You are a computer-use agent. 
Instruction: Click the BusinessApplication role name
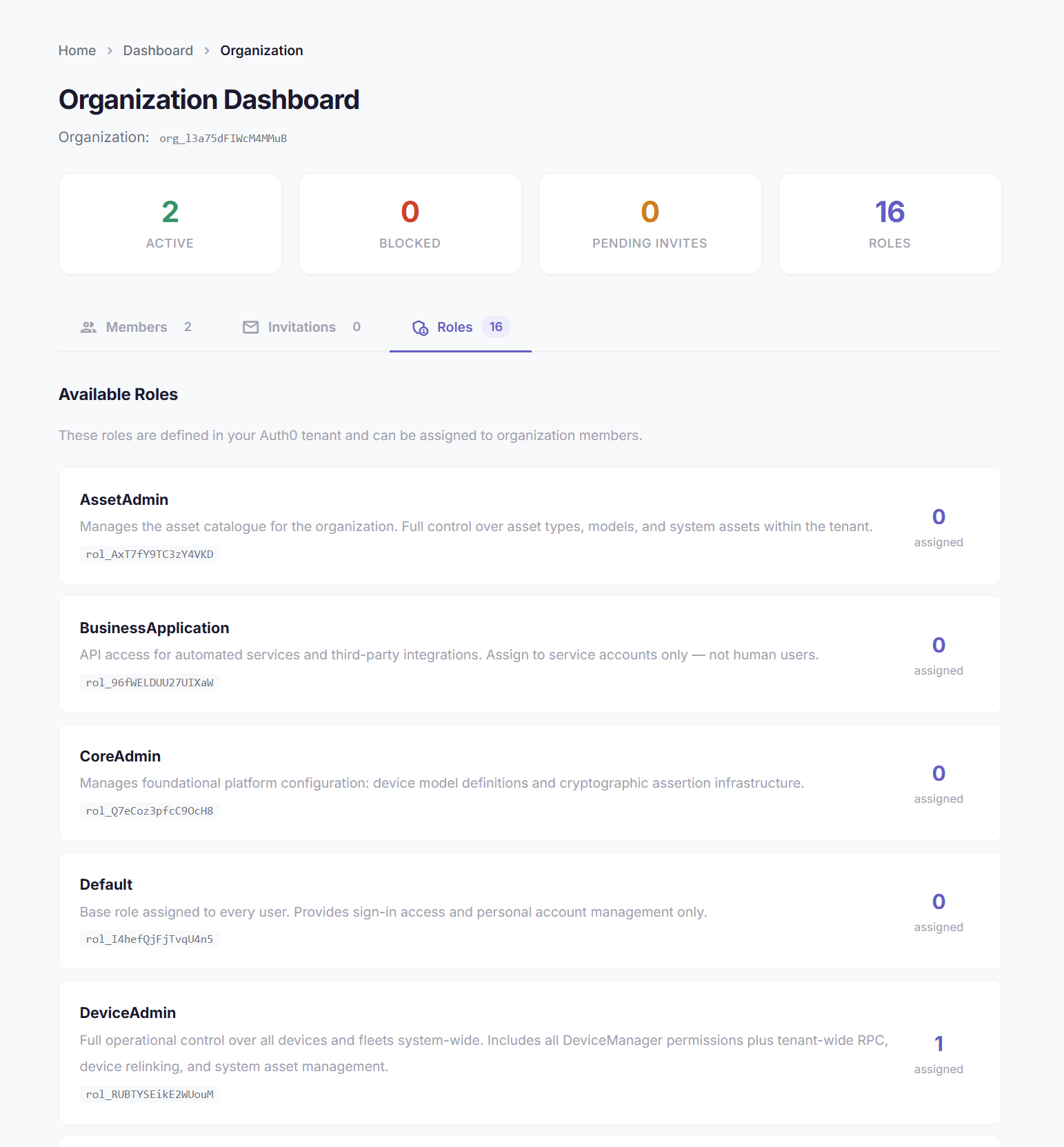pyautogui.click(x=154, y=628)
